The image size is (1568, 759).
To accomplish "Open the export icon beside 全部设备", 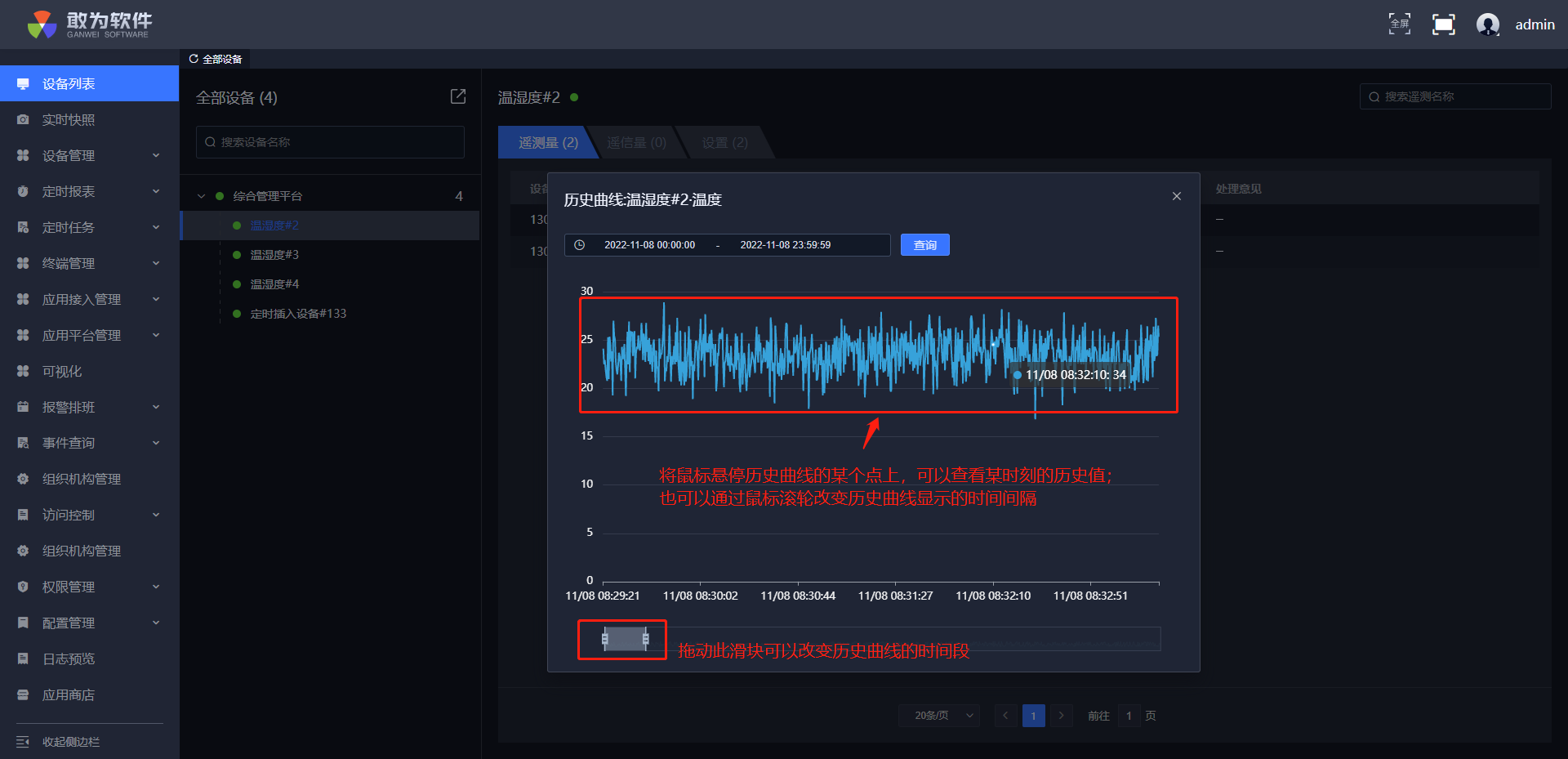I will click(458, 97).
